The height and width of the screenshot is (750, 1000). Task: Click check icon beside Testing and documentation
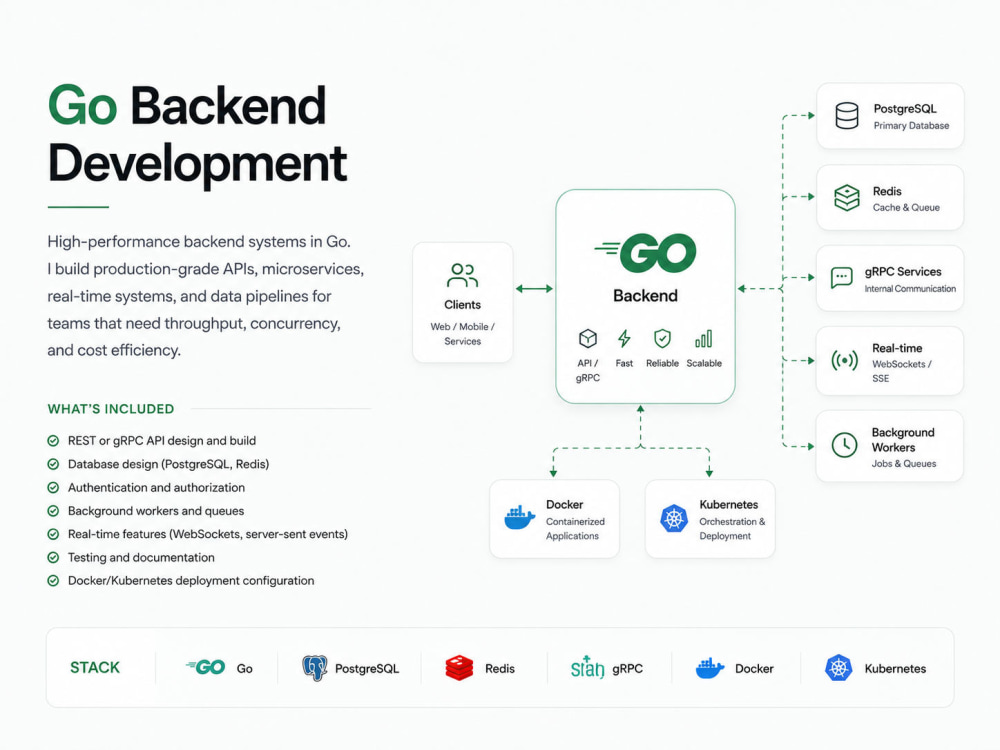tap(53, 557)
